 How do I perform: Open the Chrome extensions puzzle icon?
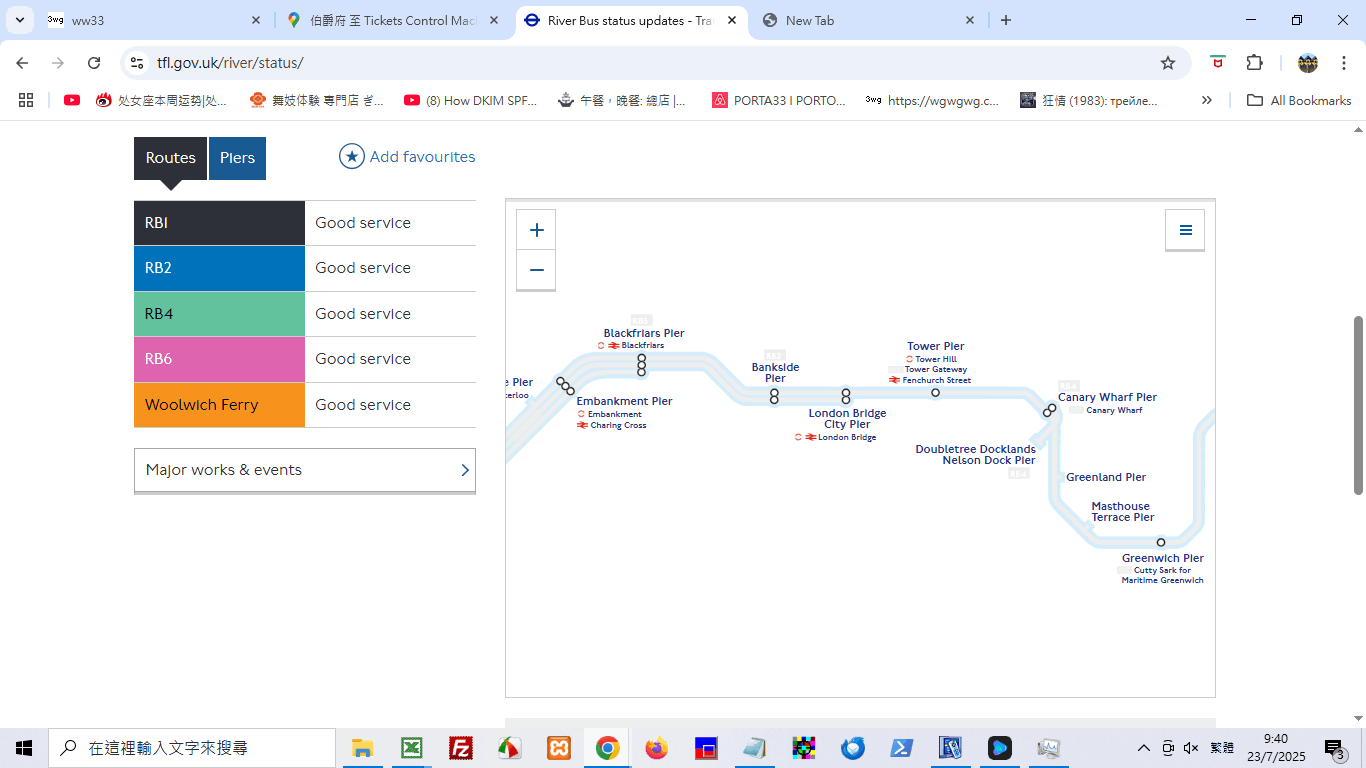[1254, 63]
